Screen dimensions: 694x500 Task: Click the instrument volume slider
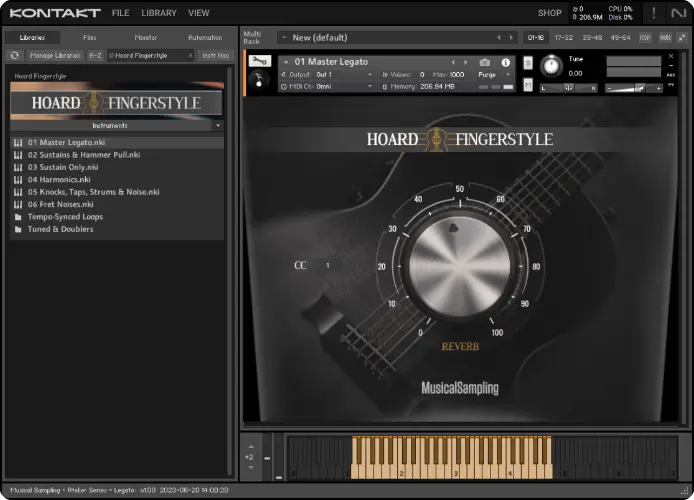click(x=633, y=87)
